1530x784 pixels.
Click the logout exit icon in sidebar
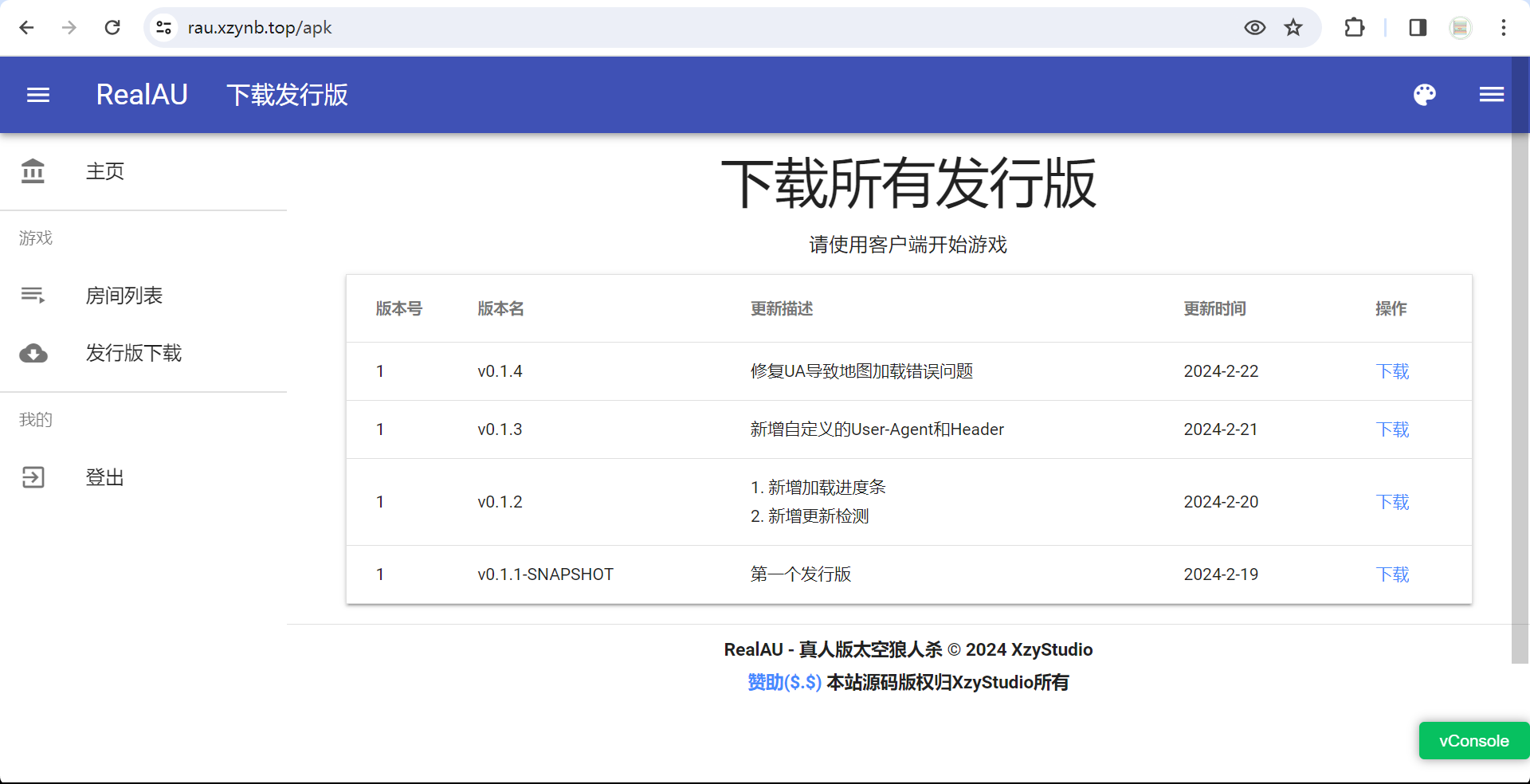coord(33,477)
